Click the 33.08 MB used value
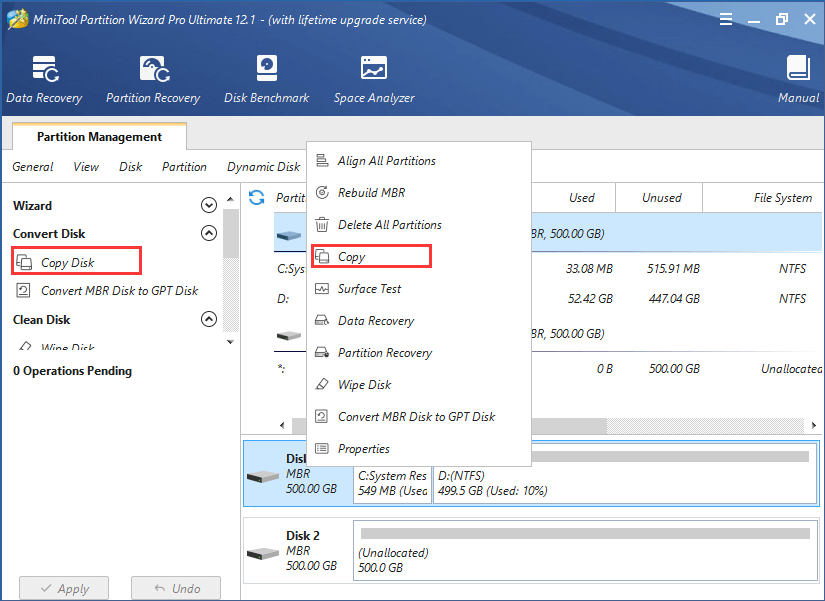This screenshot has height=601, width=825. point(589,268)
